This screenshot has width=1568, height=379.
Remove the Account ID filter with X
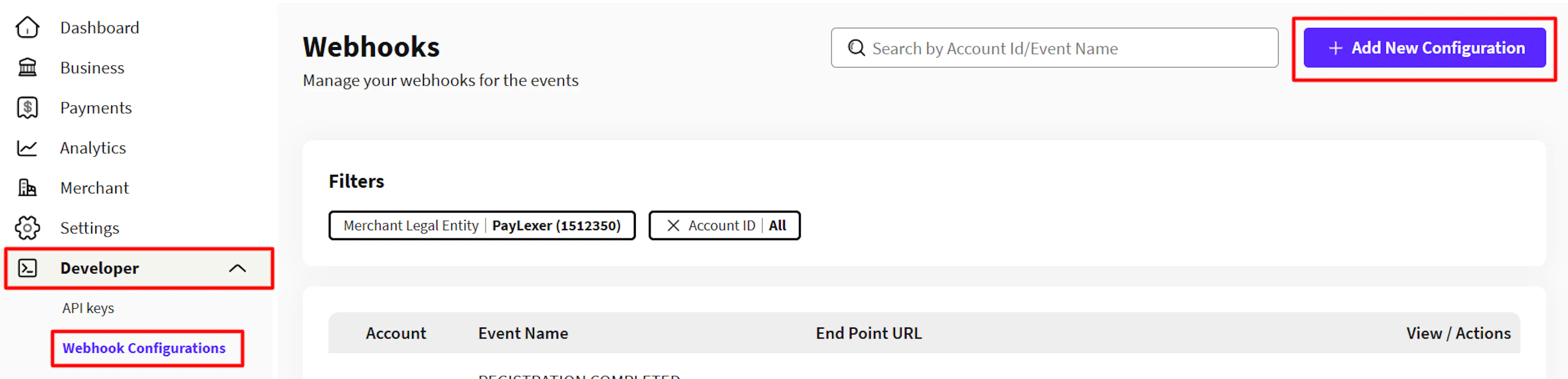[673, 226]
